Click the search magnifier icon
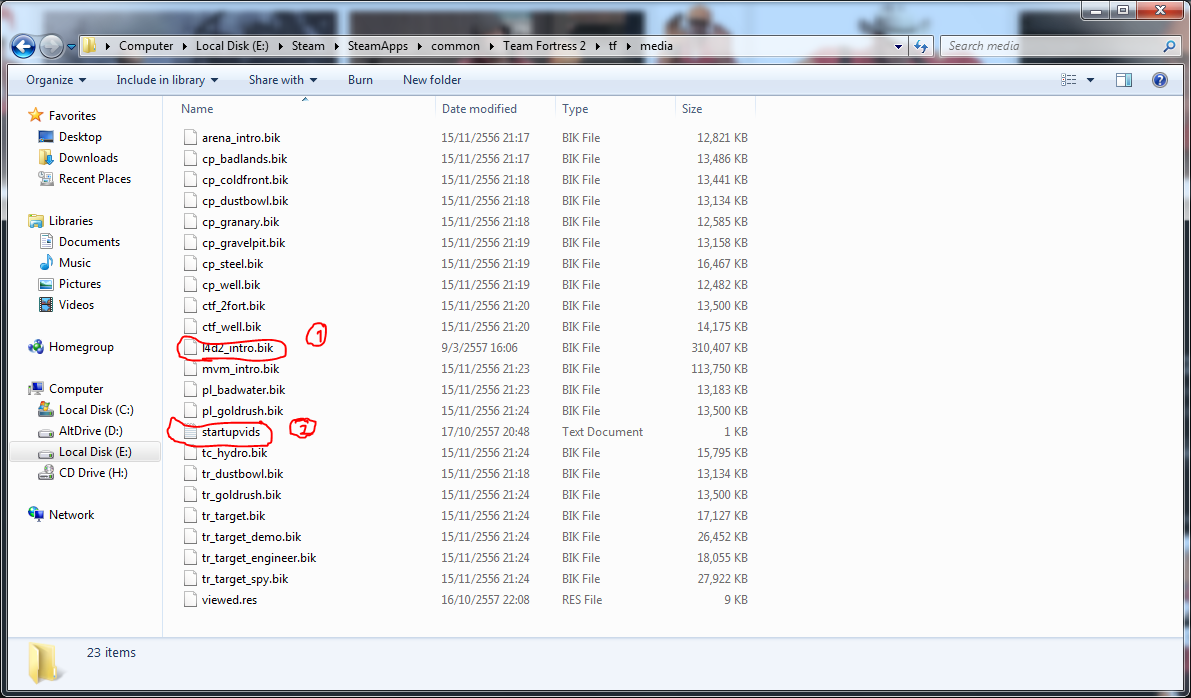The width and height of the screenshot is (1191, 698). tap(1170, 46)
